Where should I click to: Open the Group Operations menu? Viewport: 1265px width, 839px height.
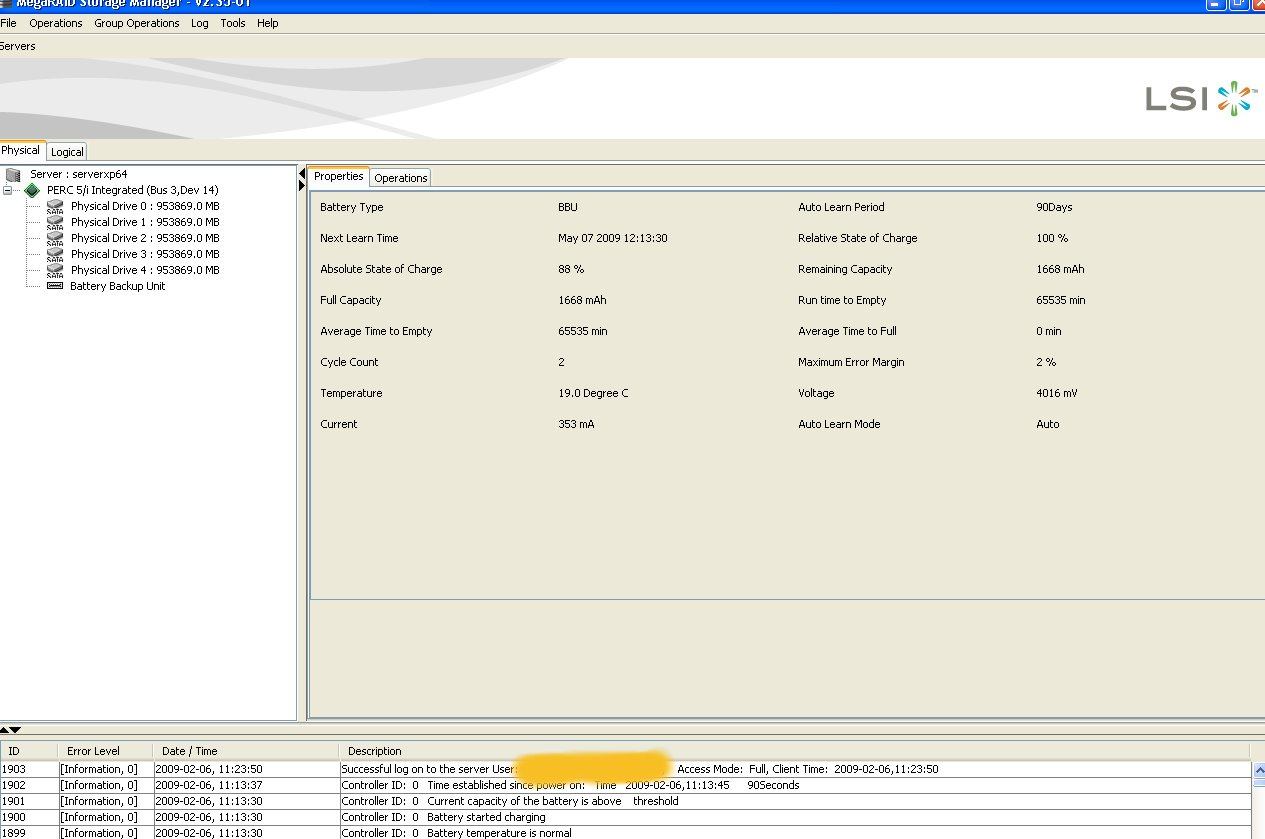pos(137,23)
